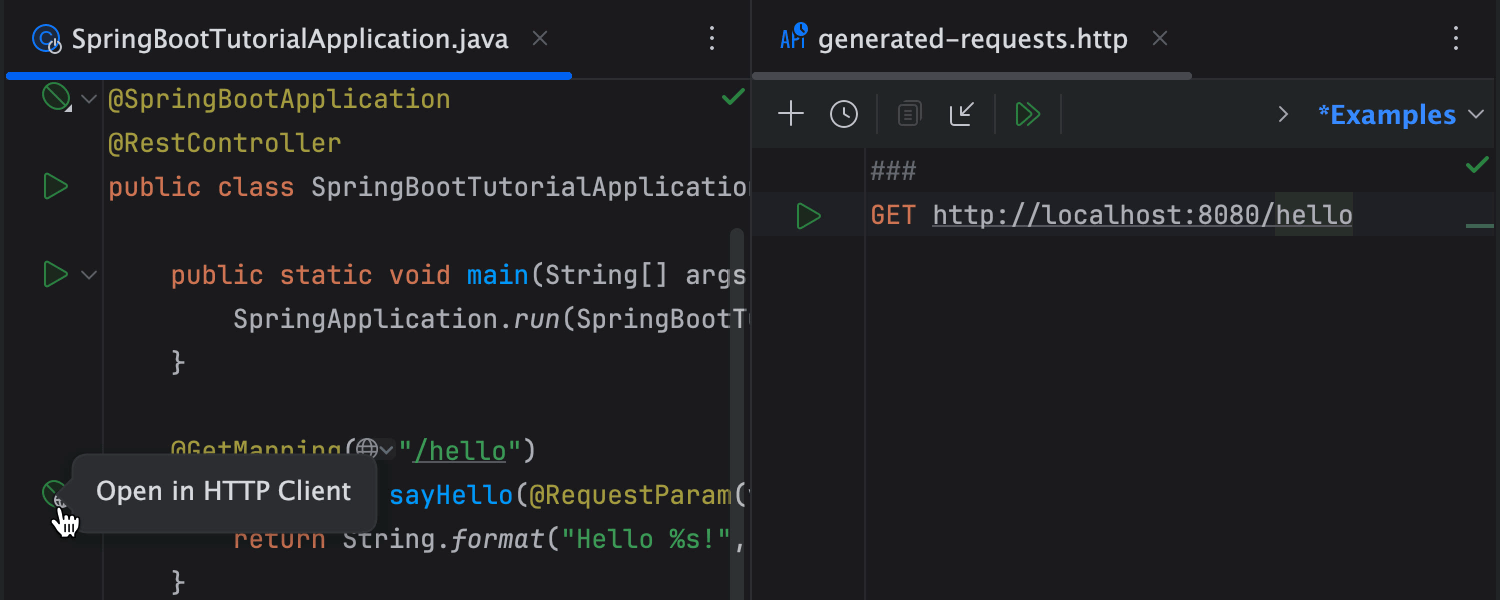Run the GET hello request
The image size is (1500, 600).
click(808, 215)
